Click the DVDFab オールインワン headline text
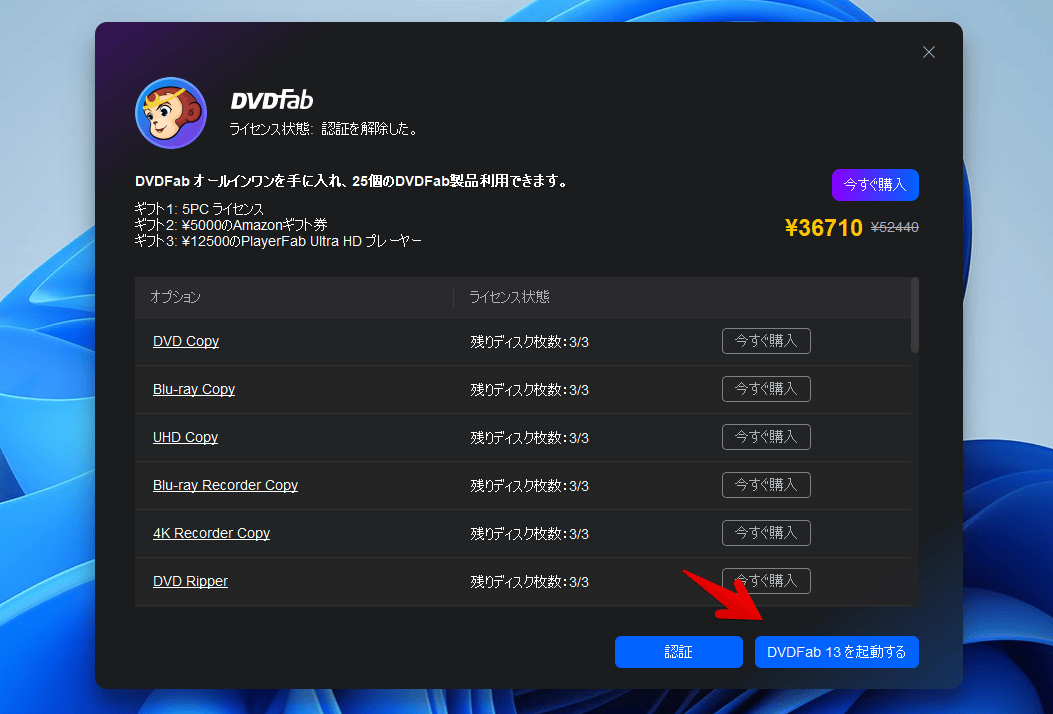The image size is (1053, 714). tap(352, 181)
